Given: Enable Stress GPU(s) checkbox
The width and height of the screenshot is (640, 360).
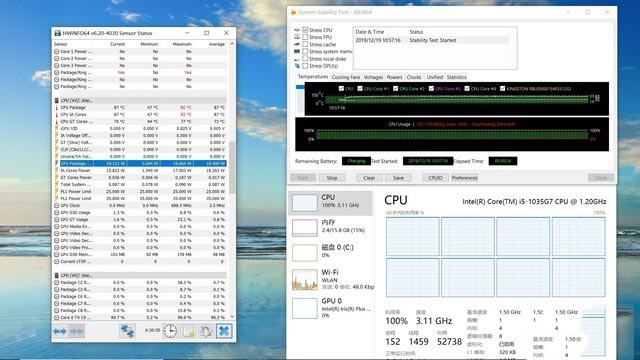Looking at the screenshot, I should 305,66.
